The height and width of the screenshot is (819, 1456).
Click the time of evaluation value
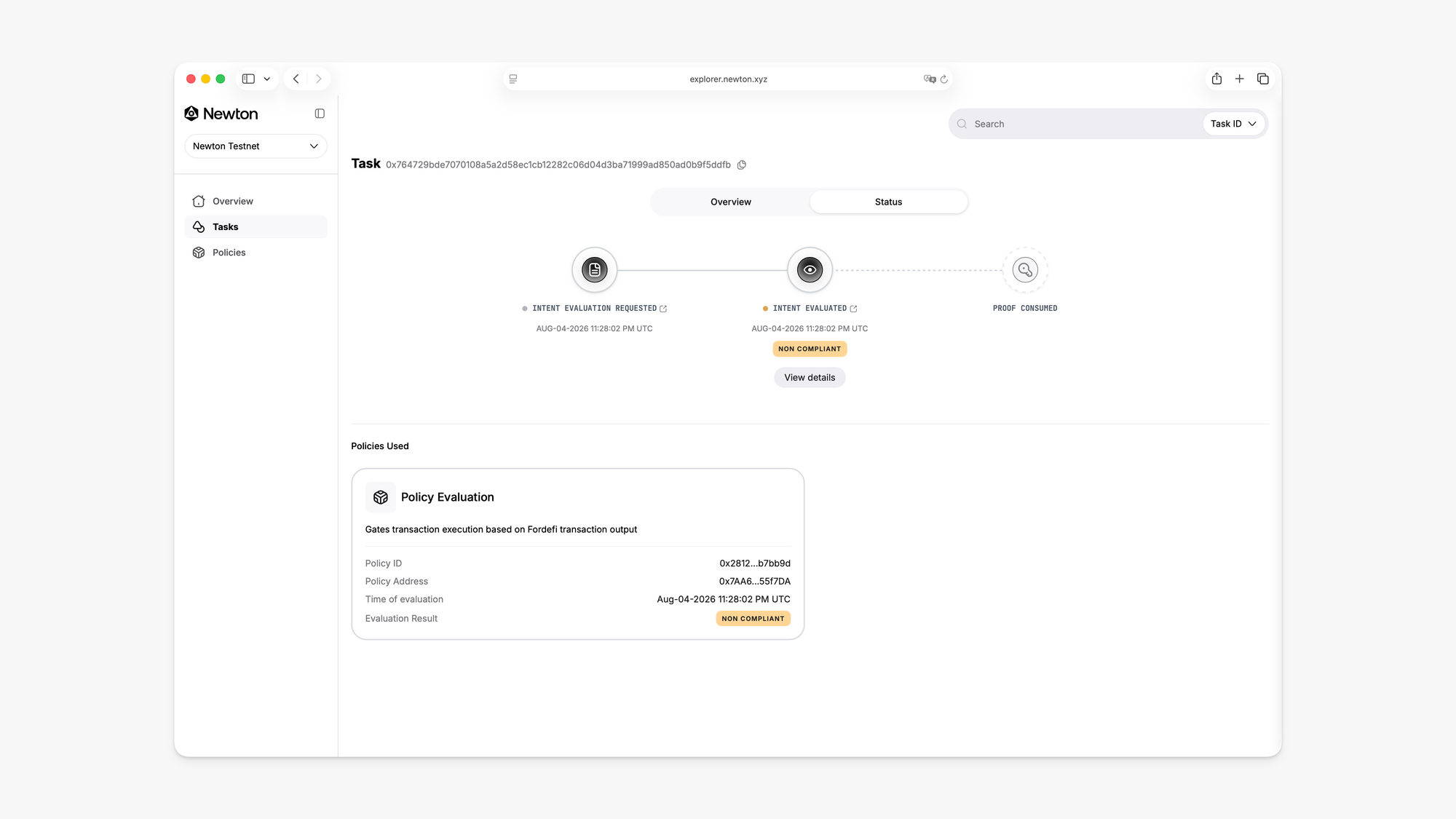click(x=724, y=600)
